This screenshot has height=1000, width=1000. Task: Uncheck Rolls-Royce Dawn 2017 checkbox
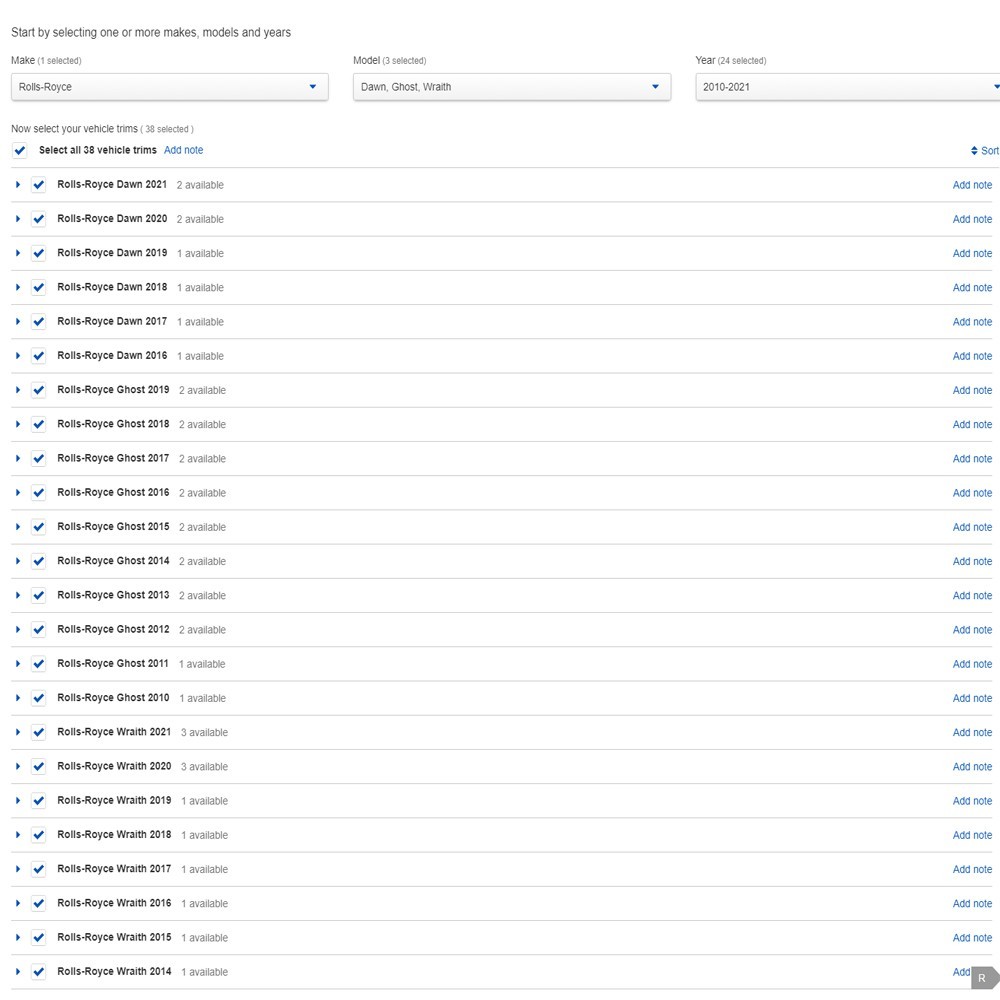pyautogui.click(x=38, y=322)
